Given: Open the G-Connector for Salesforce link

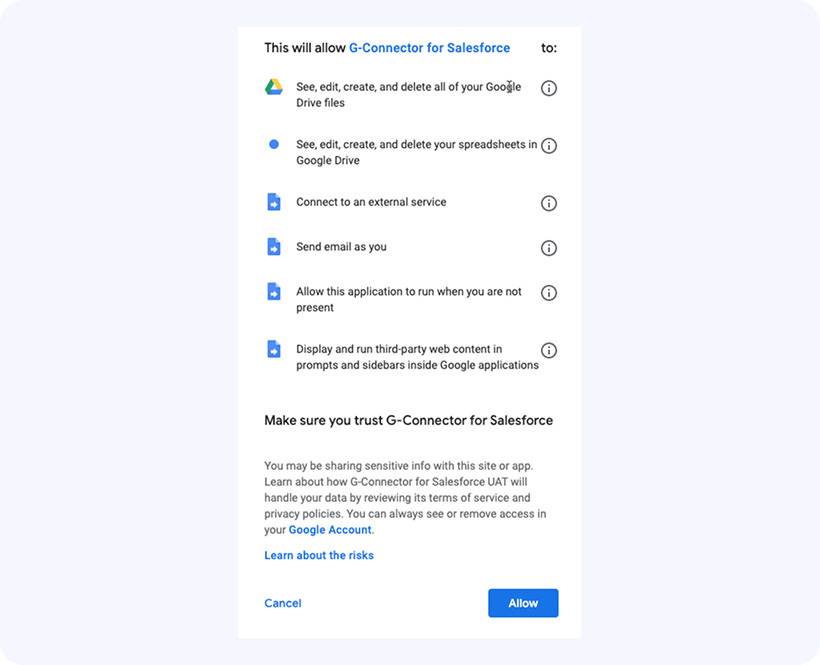Looking at the screenshot, I should tap(429, 48).
